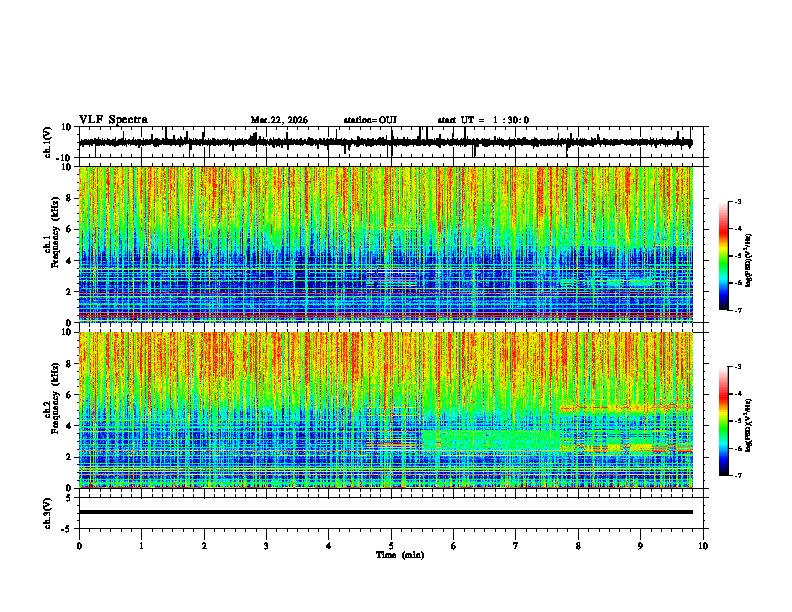Click the "start UT = 1 :30: 0" text

click(483, 120)
